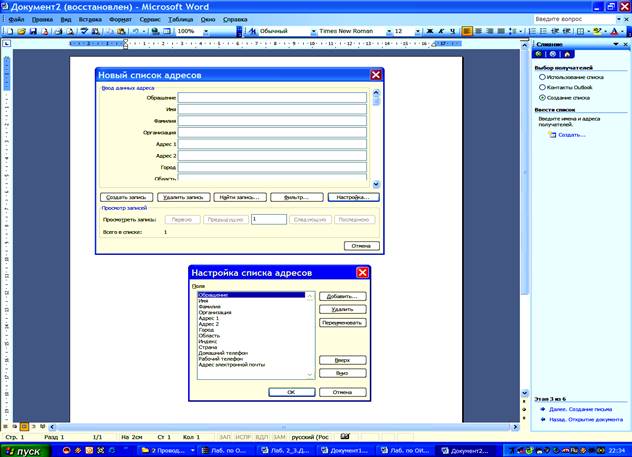The width and height of the screenshot is (632, 457).
Task: Apply a bulleted list
Action: [x=543, y=31]
